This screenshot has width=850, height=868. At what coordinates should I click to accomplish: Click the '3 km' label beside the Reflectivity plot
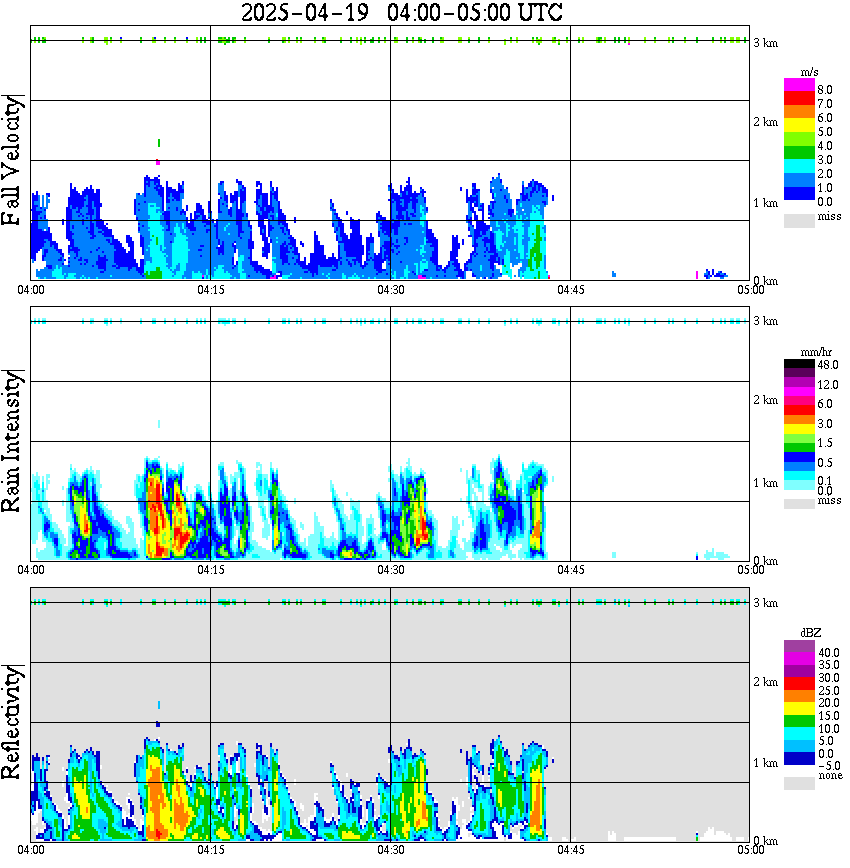(x=766, y=603)
